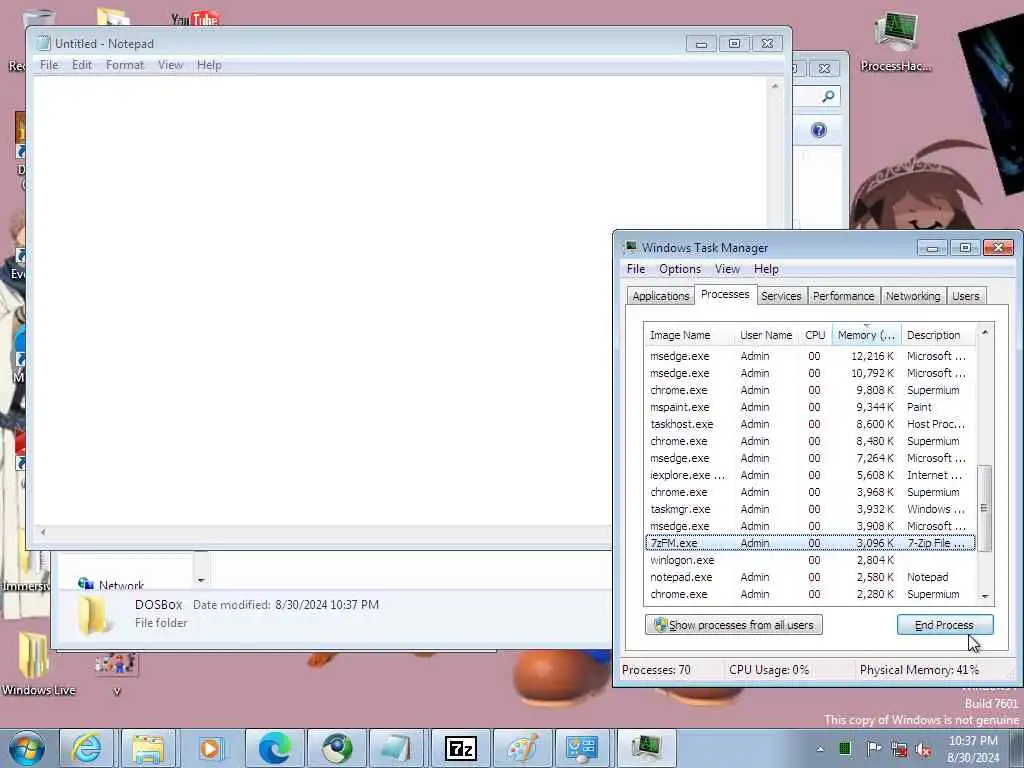The image size is (1024, 768).
Task: Select the iexplore.exe process row
Action: tap(810, 475)
